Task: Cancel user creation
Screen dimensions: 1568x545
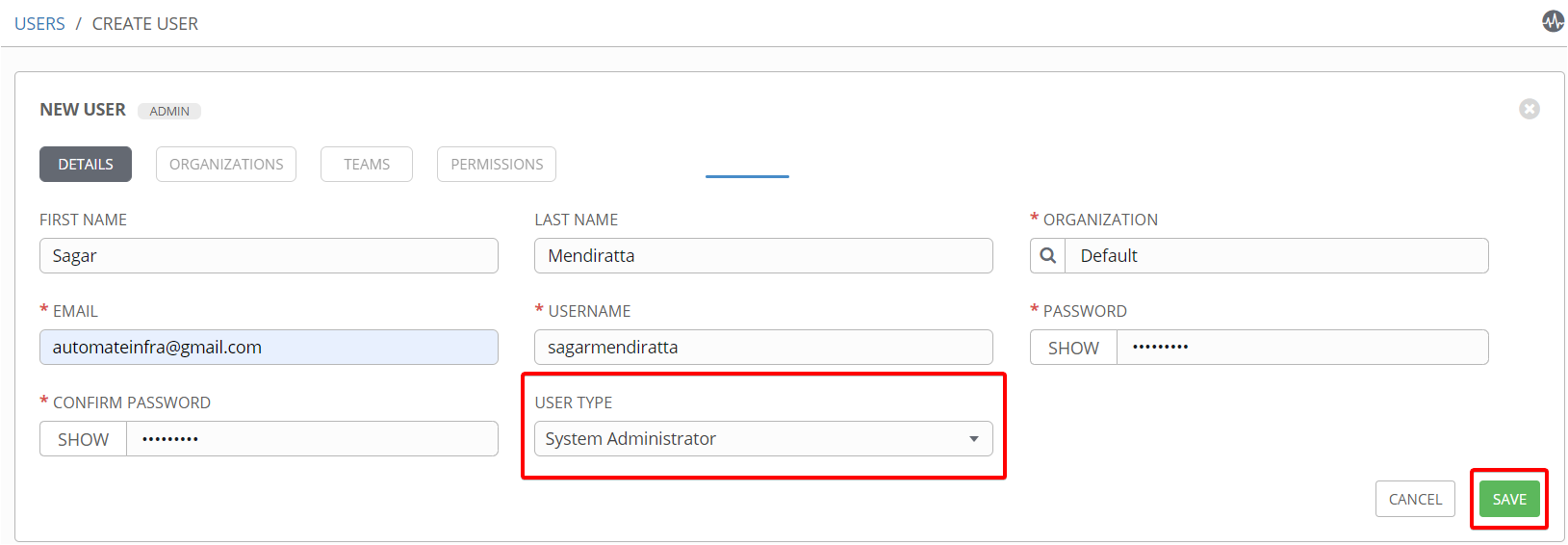Action: [x=1415, y=499]
